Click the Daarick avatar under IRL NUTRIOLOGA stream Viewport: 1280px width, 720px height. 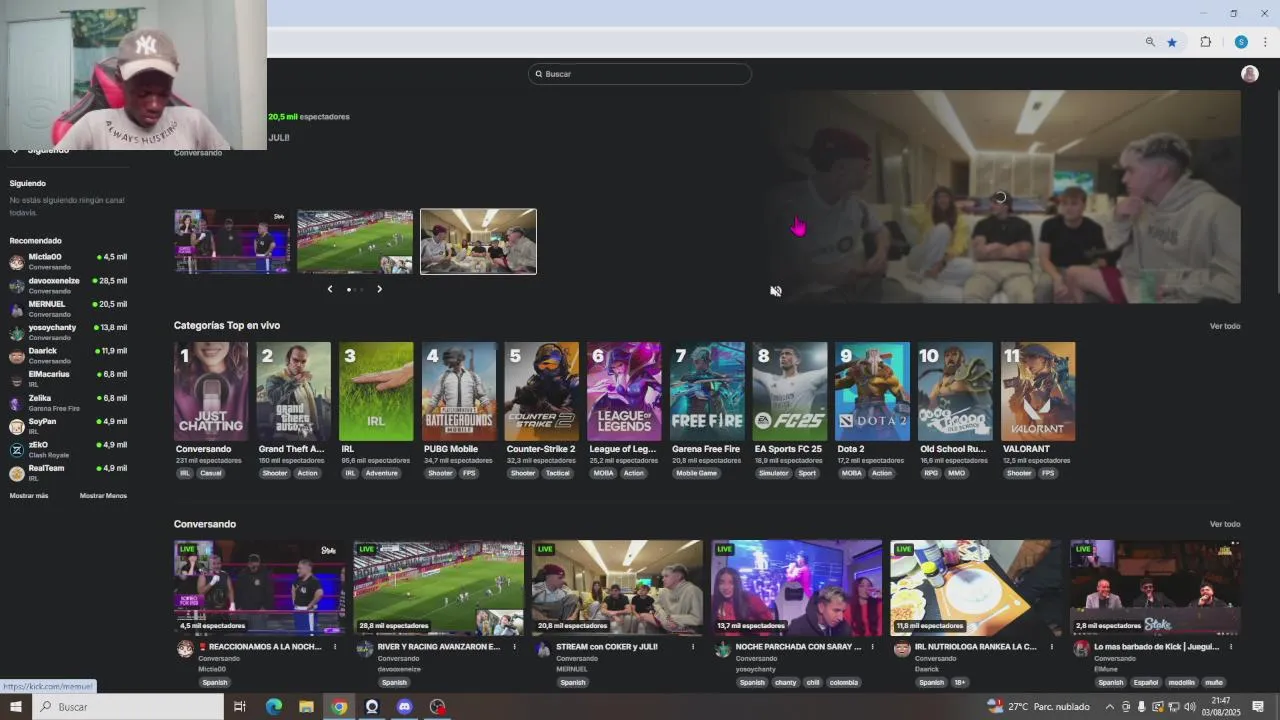902,650
